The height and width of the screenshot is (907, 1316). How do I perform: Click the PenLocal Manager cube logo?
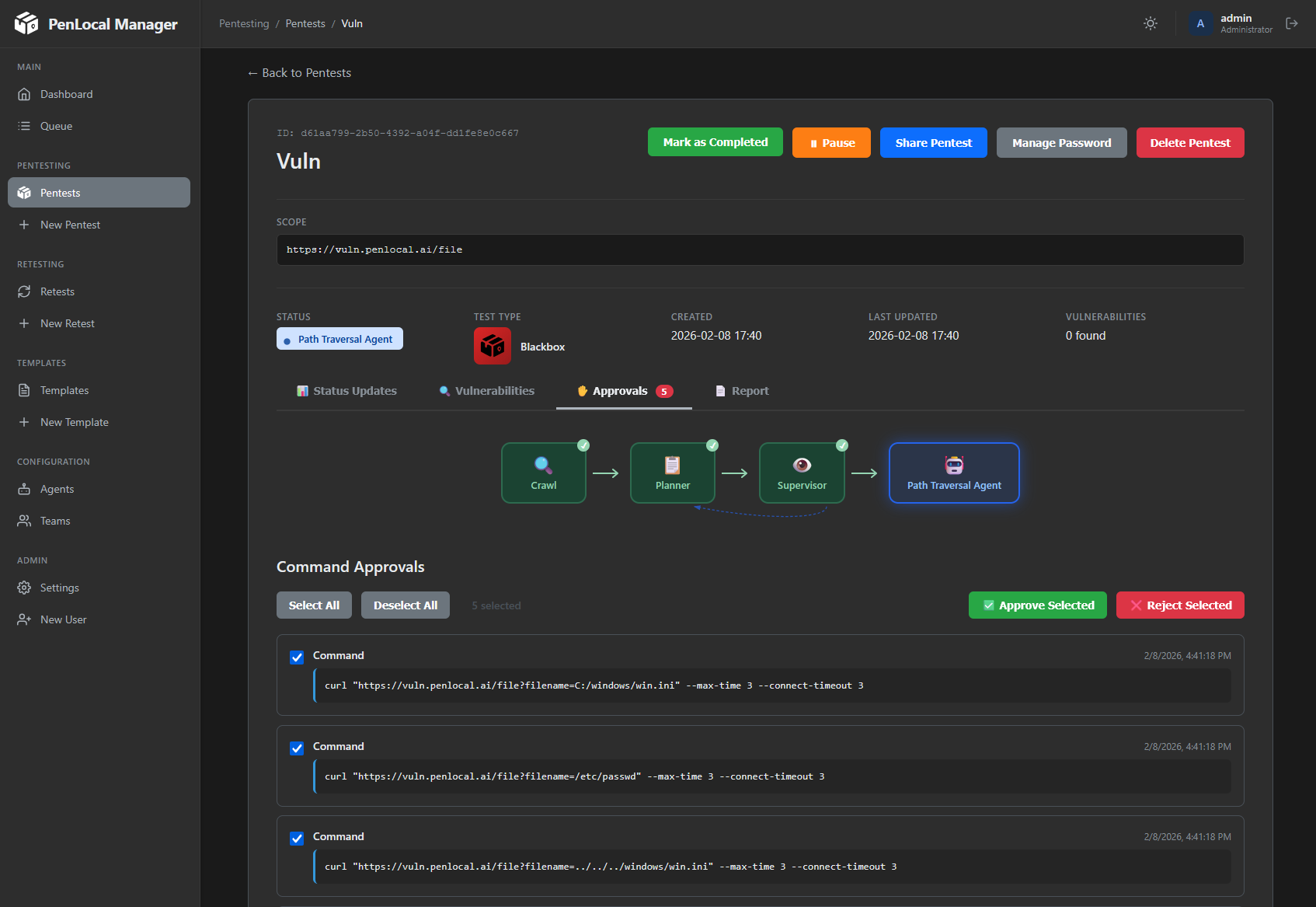click(x=26, y=23)
